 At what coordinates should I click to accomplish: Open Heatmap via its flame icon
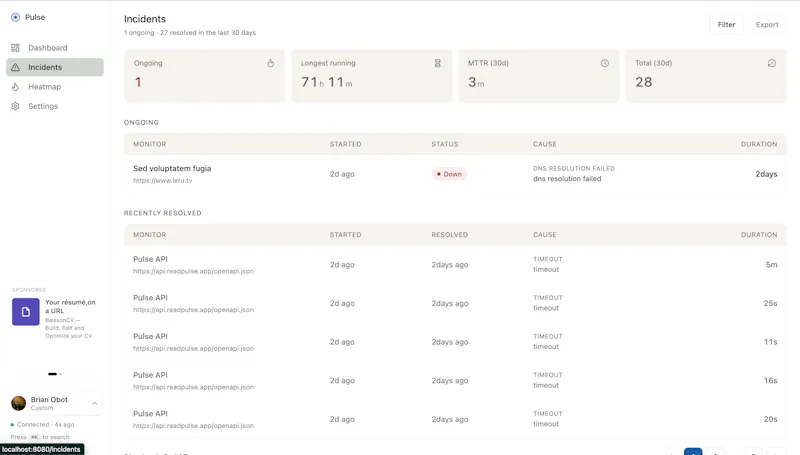[x=15, y=87]
